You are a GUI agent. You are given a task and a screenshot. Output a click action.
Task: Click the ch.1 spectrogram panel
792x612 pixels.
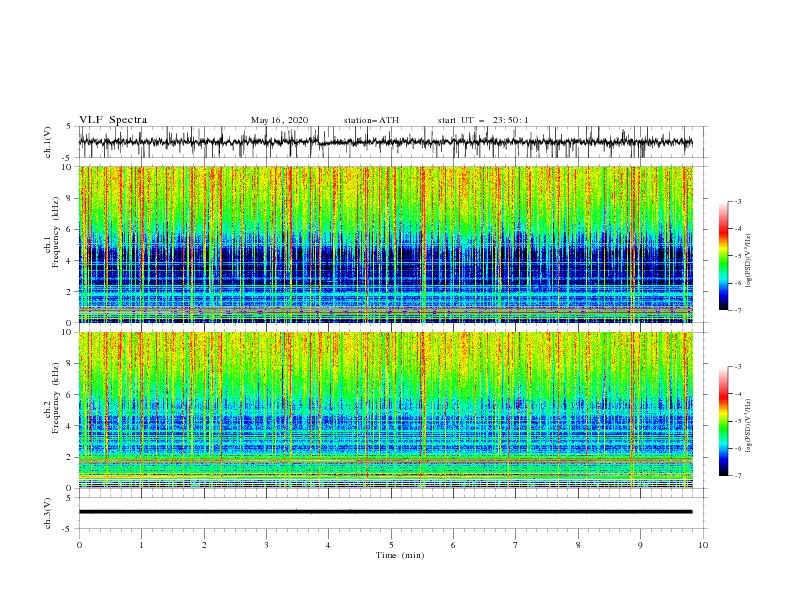pyautogui.click(x=386, y=244)
